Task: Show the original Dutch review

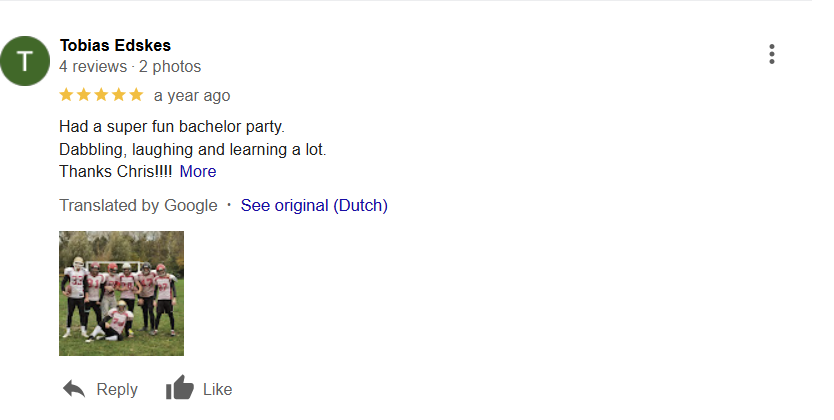Action: click(x=314, y=205)
